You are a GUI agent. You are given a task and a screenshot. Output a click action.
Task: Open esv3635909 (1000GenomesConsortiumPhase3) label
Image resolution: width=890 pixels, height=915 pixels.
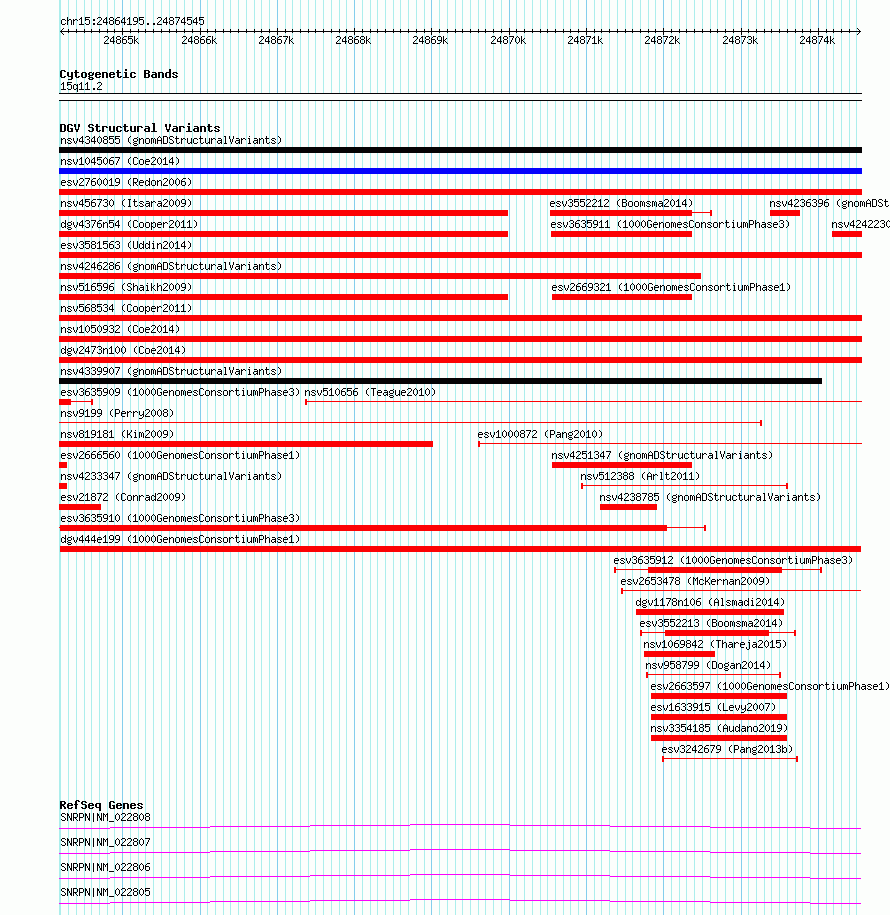[x=180, y=392]
